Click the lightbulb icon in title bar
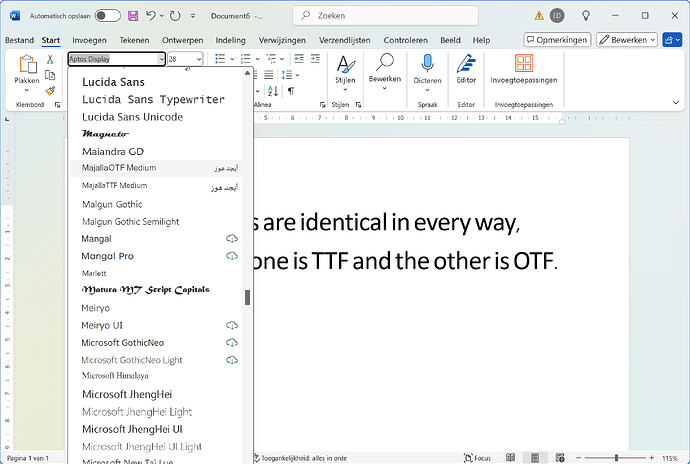Viewport: 690px width, 464px height. pos(586,16)
